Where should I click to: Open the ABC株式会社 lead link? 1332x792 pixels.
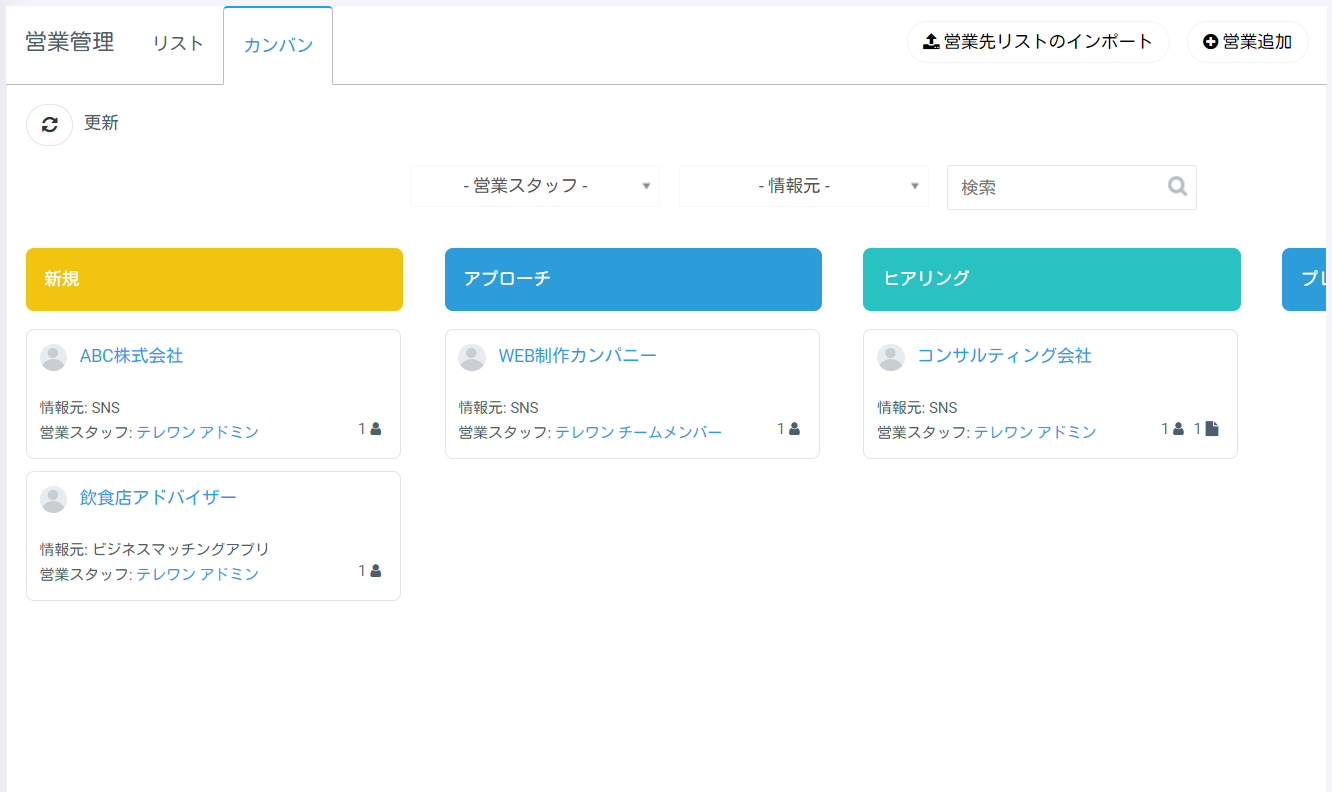pyautogui.click(x=131, y=356)
